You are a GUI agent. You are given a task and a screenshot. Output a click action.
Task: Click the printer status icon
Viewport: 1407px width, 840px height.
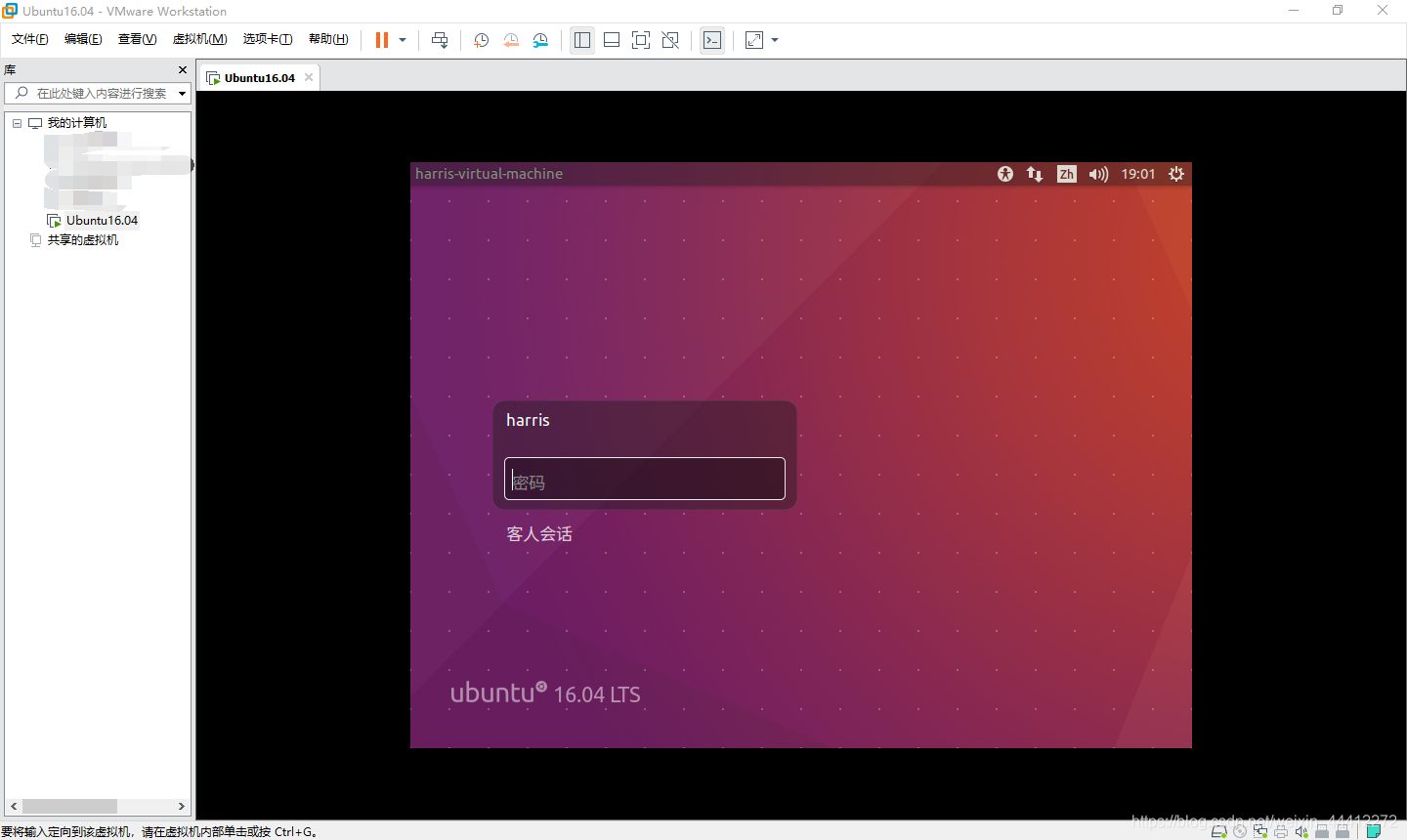(x=1281, y=831)
